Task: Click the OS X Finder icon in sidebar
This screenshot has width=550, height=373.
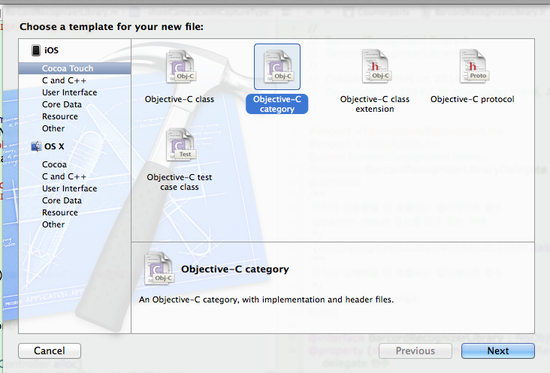Action: tap(36, 146)
